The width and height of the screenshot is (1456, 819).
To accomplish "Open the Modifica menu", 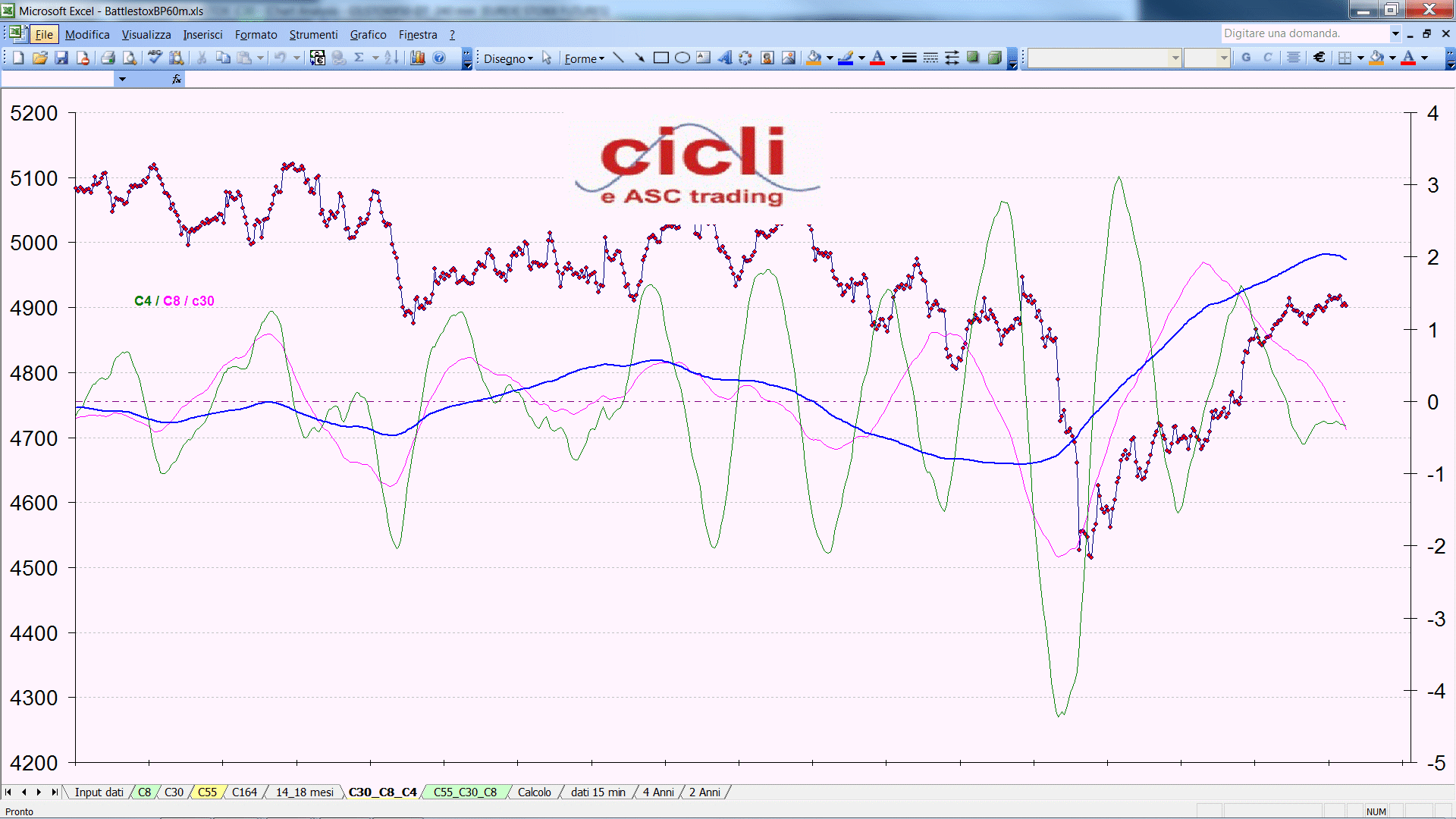I will (87, 35).
